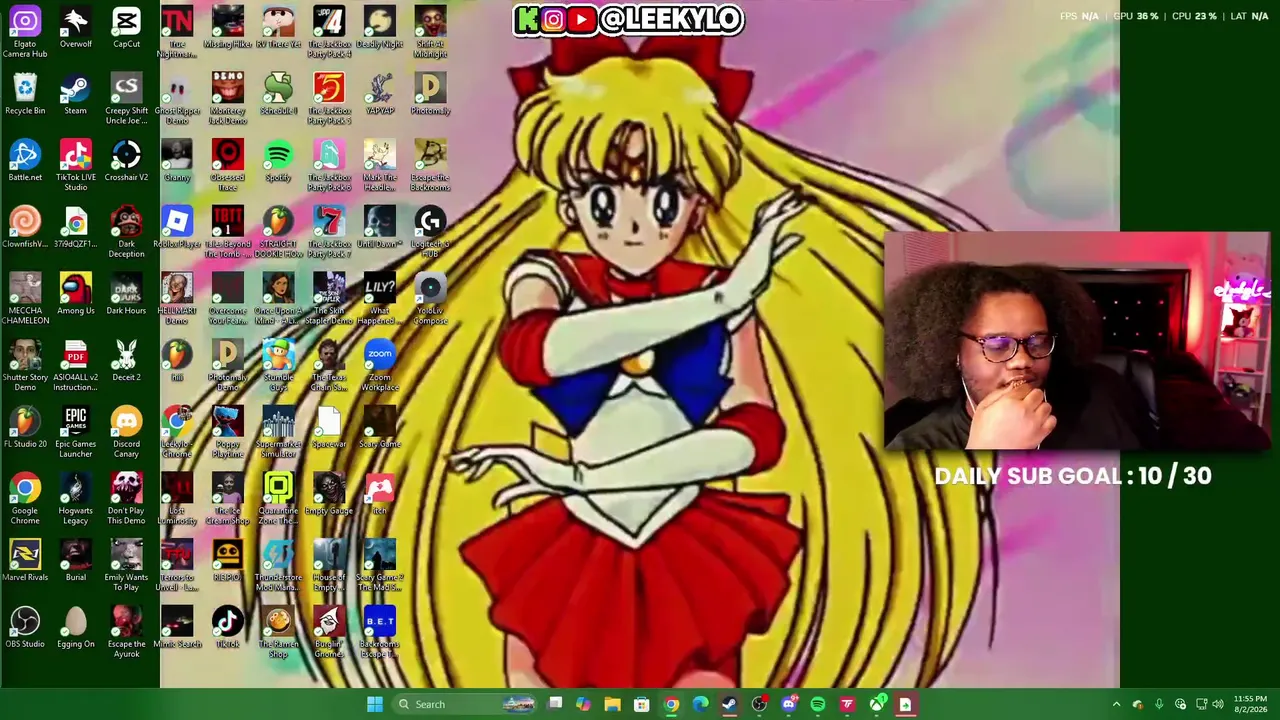This screenshot has width=1280, height=720.
Task: Switch to Google Chrome on the taskbar
Action: tap(671, 704)
